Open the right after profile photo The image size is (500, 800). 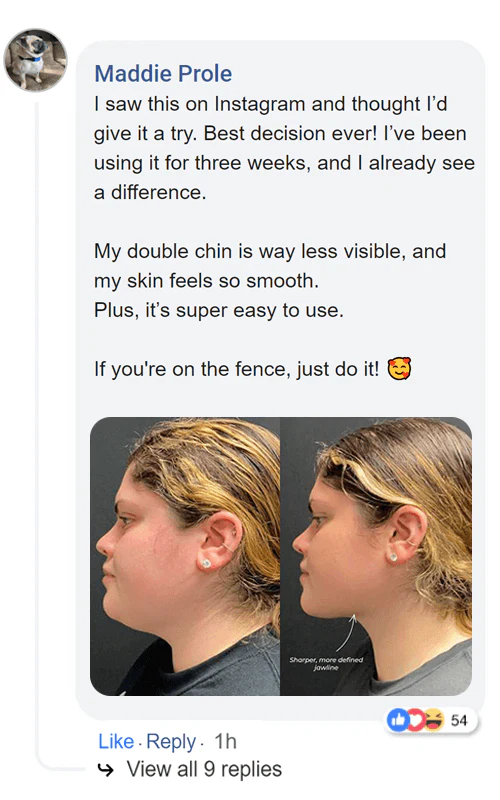click(376, 556)
